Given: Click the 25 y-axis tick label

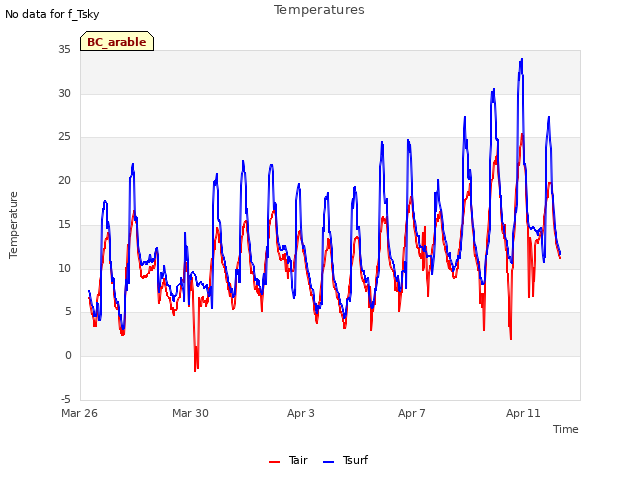Looking at the screenshot, I should pos(64,137).
